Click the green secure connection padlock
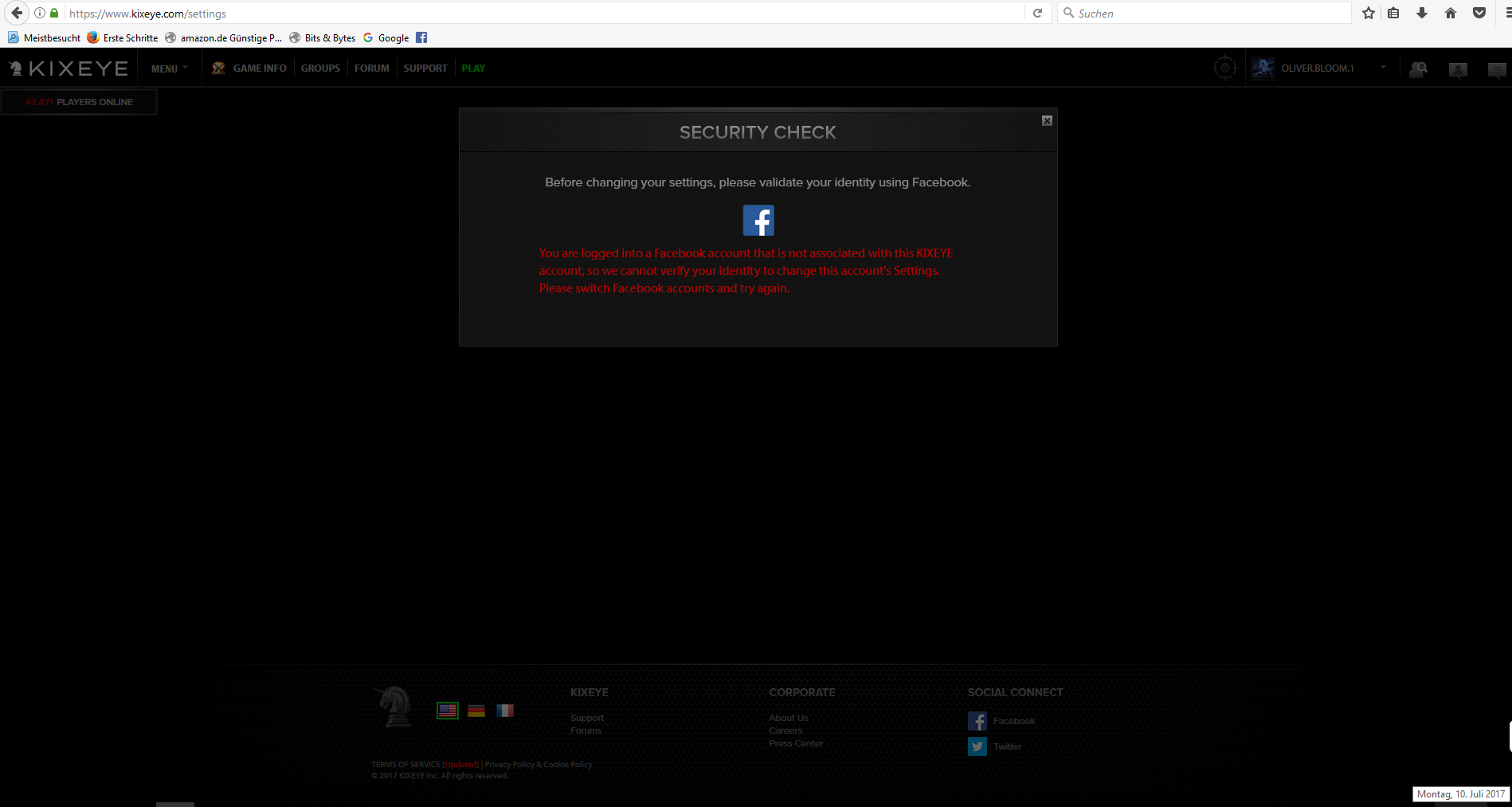The height and width of the screenshot is (807, 1512). pyautogui.click(x=54, y=13)
